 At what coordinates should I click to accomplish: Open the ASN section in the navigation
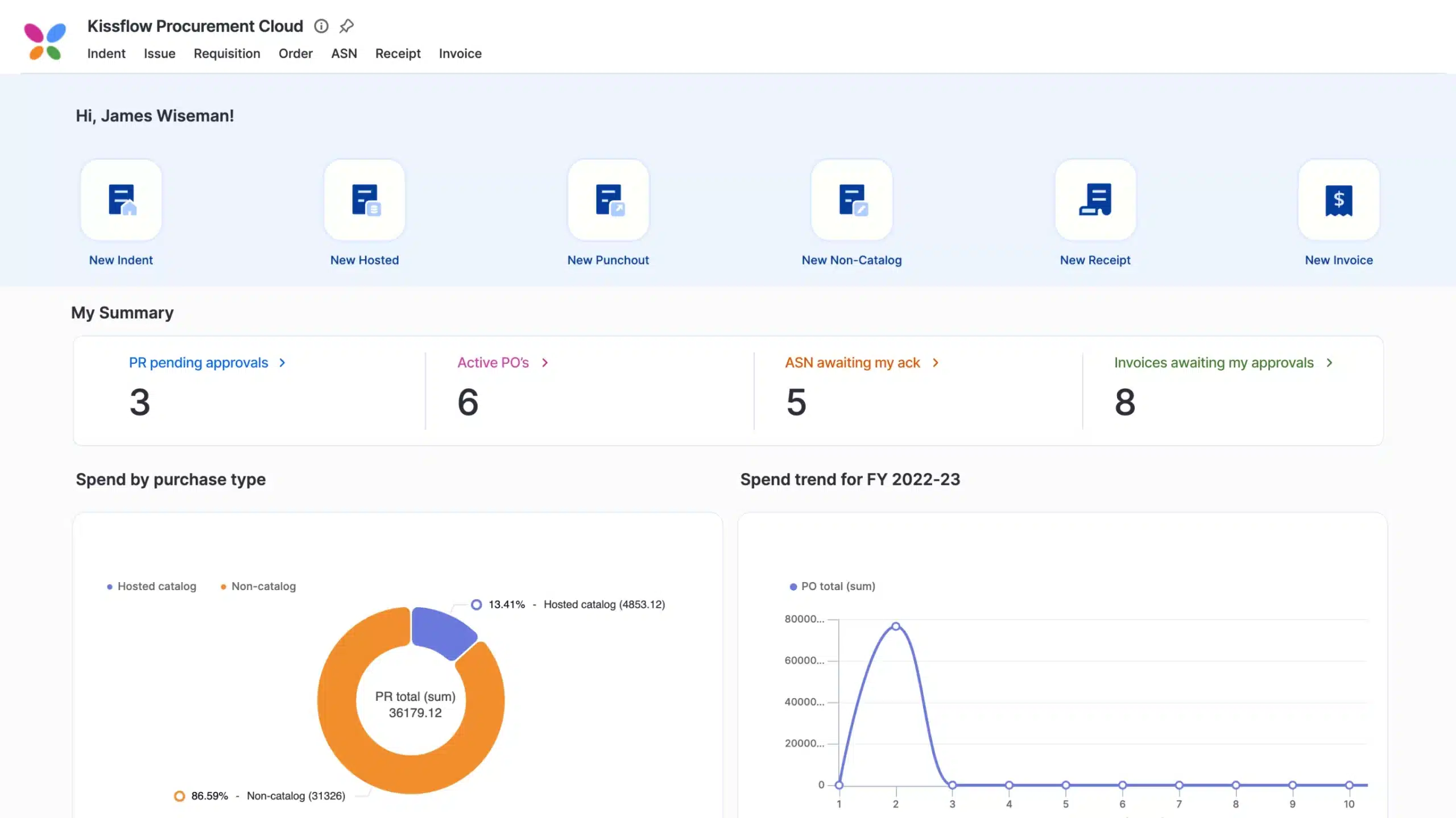click(x=344, y=53)
